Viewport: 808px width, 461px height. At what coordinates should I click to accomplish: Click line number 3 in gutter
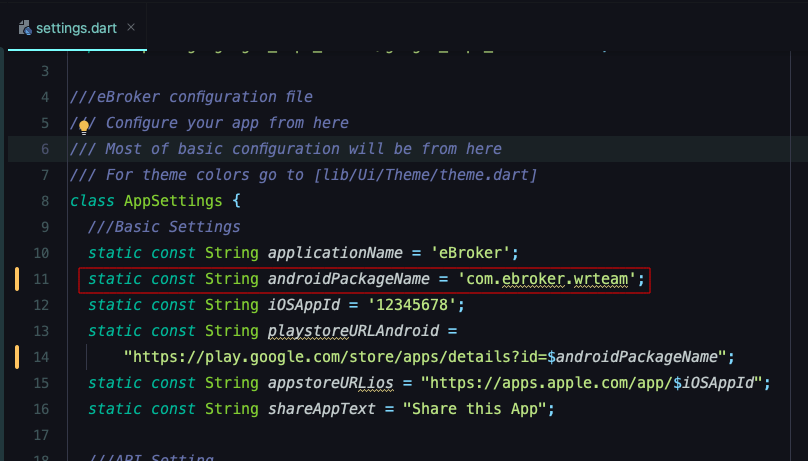coord(45,71)
